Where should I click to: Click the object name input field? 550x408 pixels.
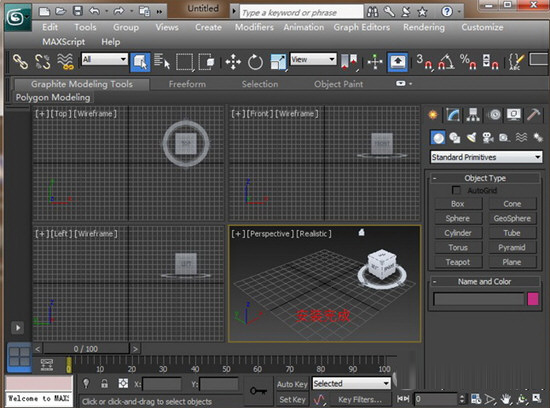479,299
